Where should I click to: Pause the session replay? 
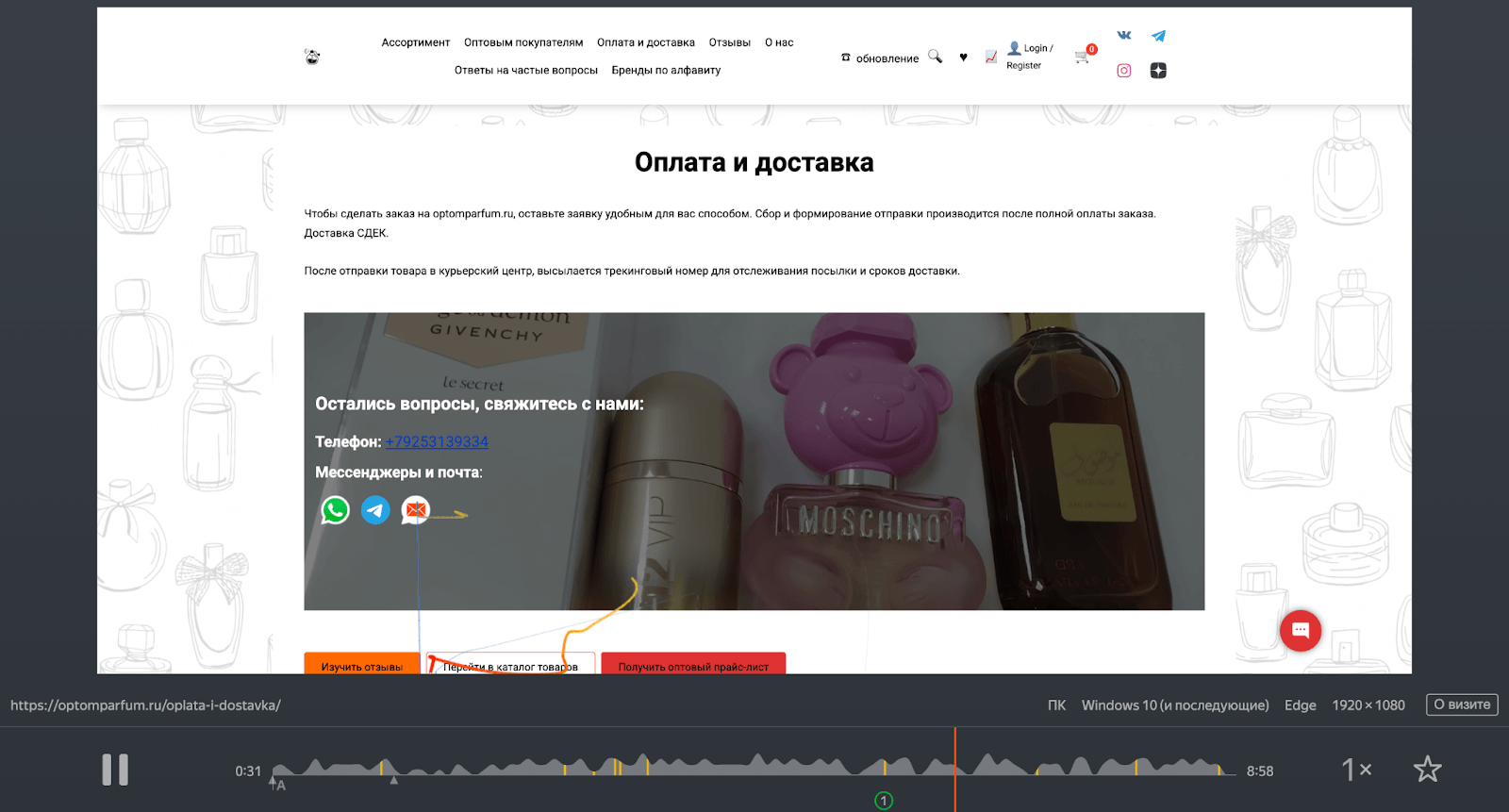click(x=115, y=770)
